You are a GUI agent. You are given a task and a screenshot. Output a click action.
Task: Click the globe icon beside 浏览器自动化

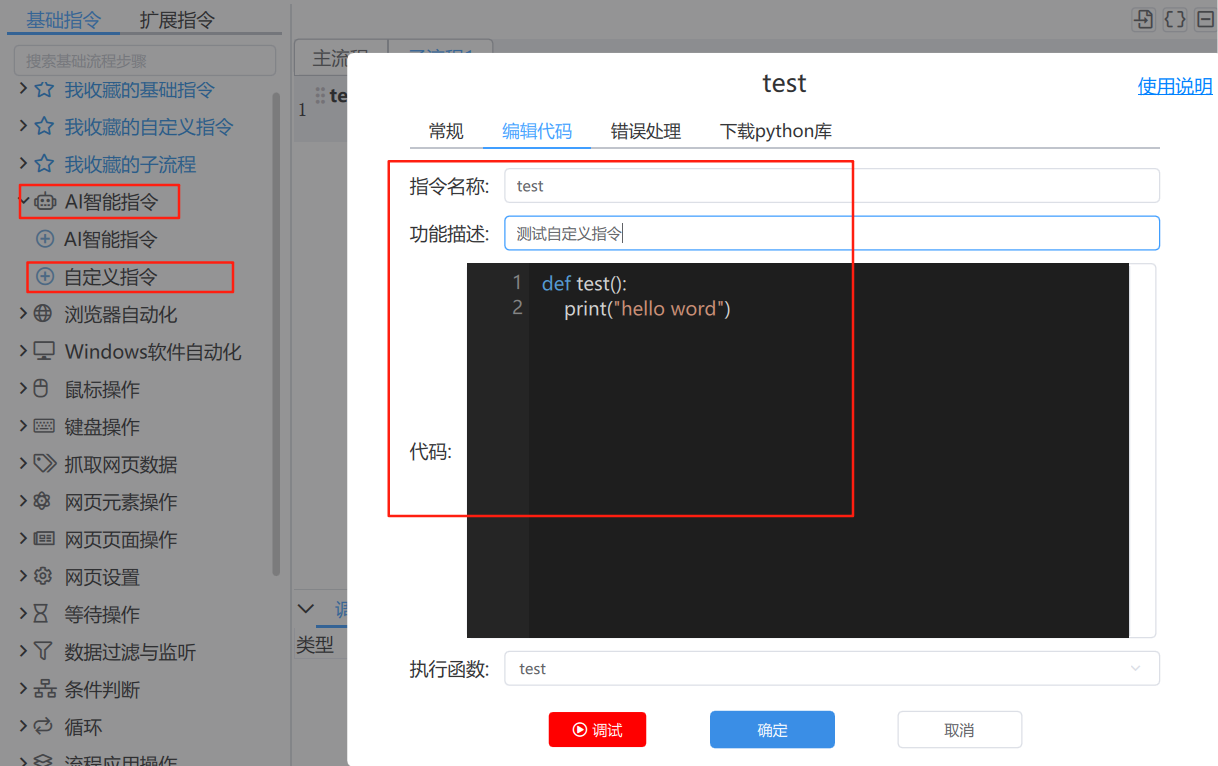[43, 314]
